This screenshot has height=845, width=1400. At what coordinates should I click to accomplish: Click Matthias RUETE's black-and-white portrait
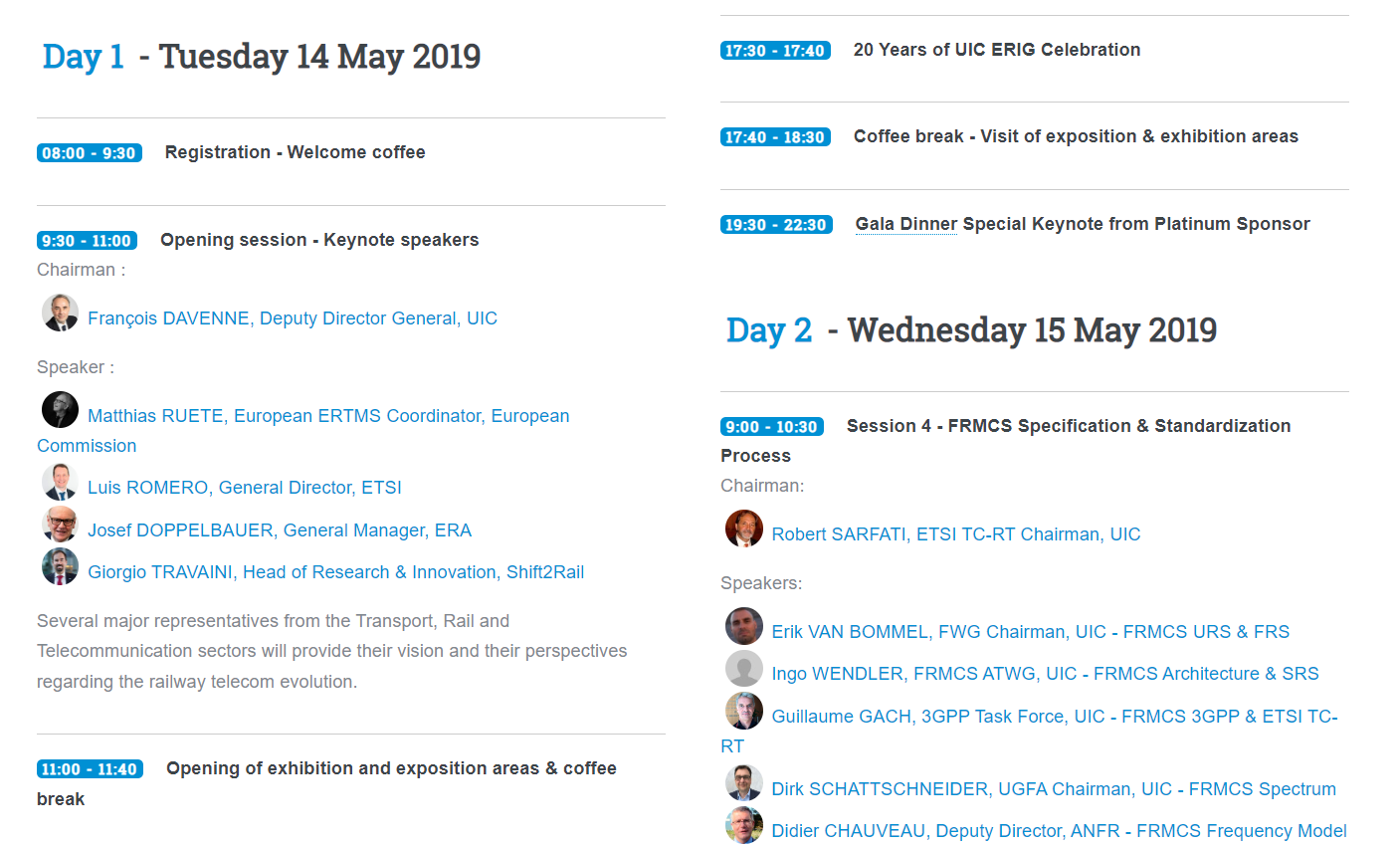pos(60,410)
